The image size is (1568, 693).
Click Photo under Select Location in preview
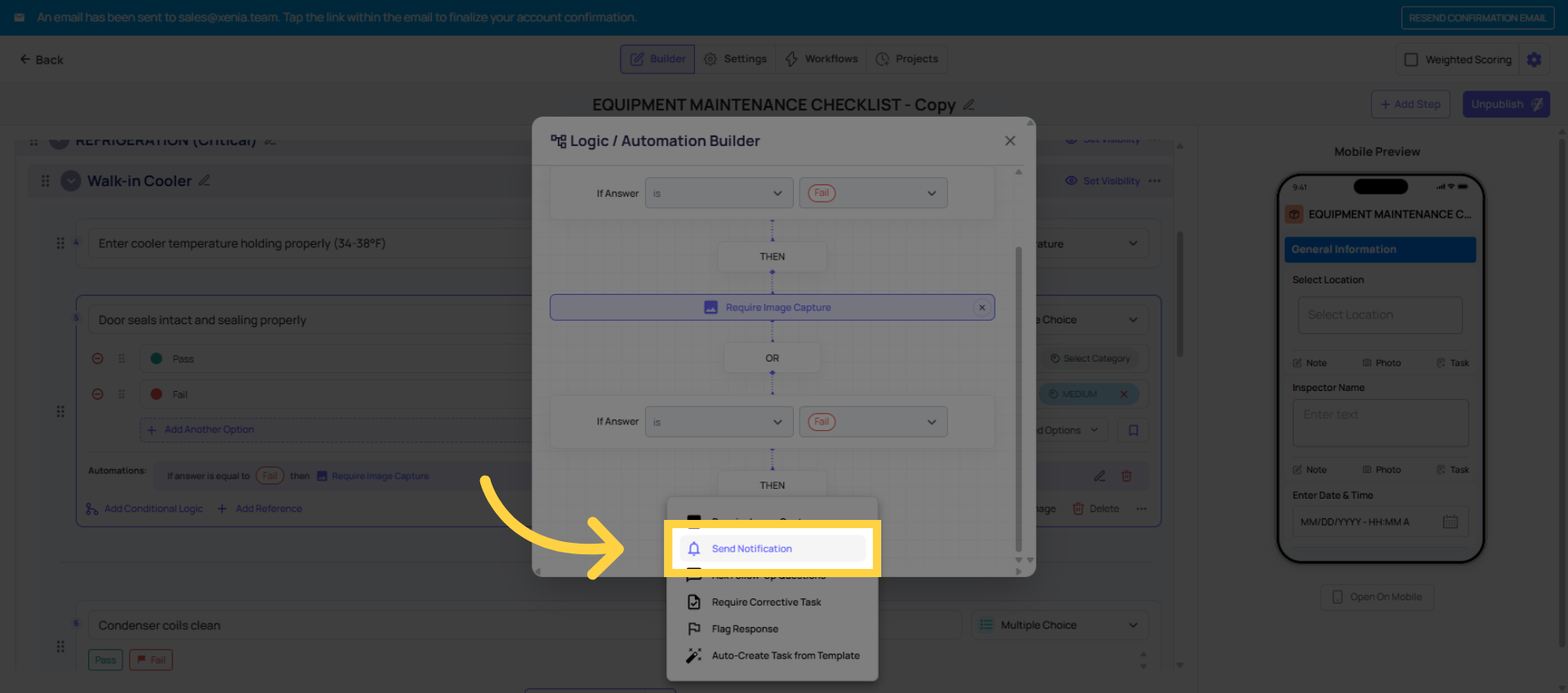point(1381,363)
